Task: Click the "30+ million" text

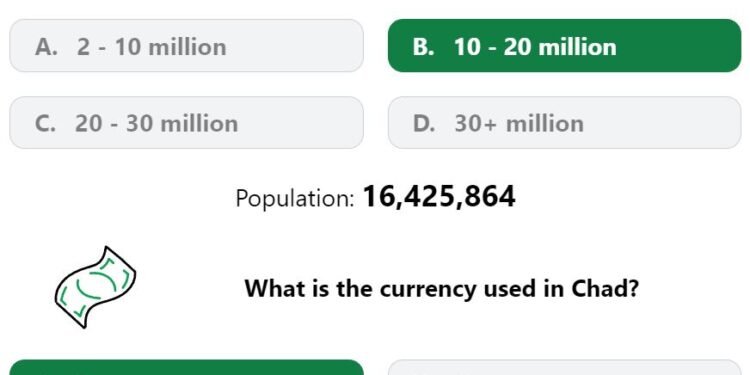Action: coord(519,123)
